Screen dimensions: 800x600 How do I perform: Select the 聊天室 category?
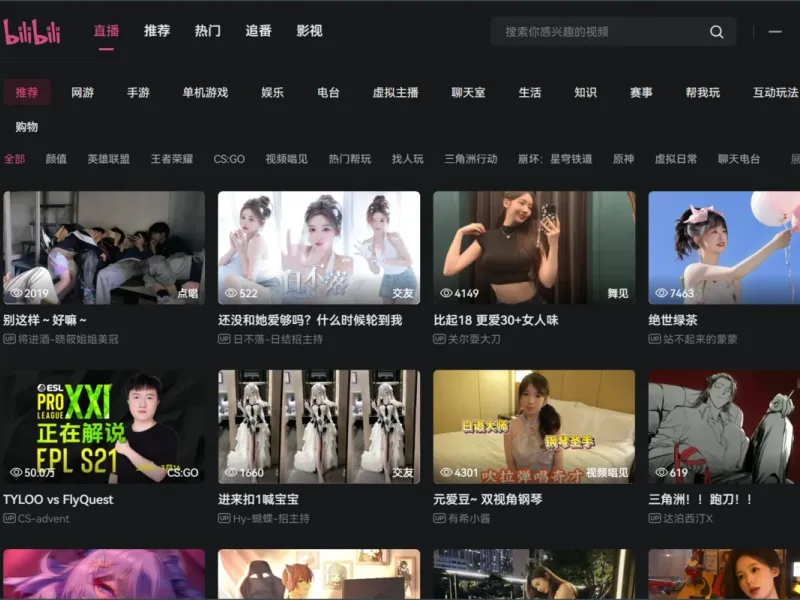coord(468,92)
